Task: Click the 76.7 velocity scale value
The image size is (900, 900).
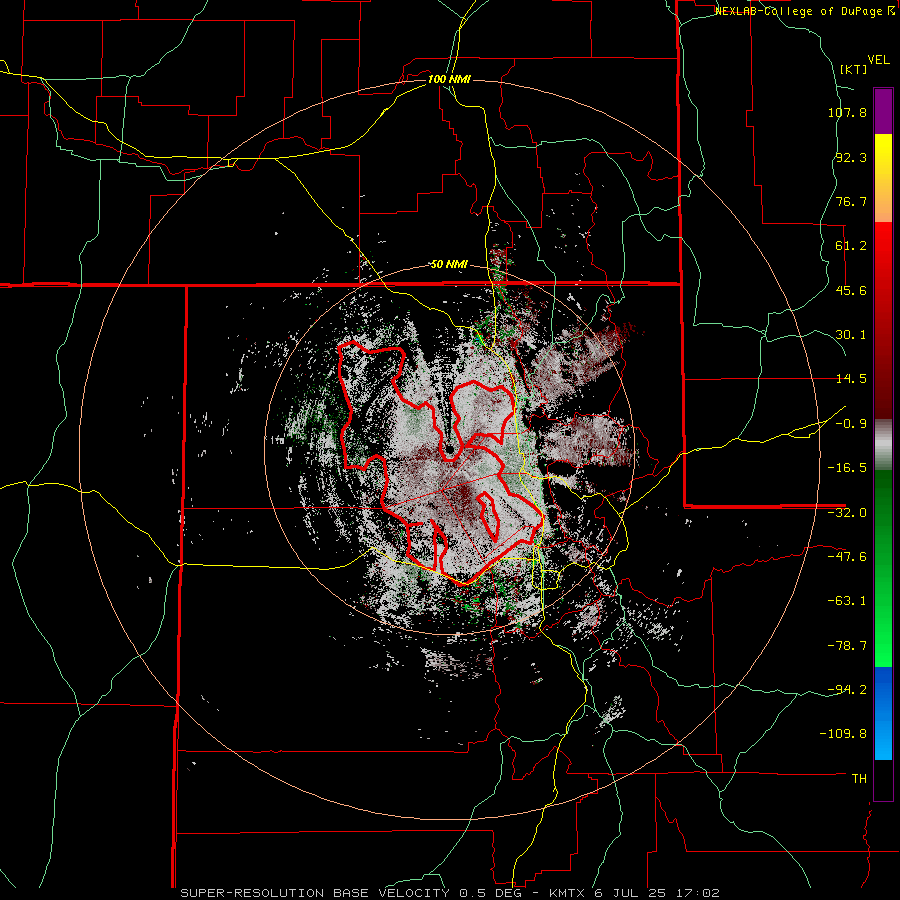Action: pyautogui.click(x=851, y=201)
